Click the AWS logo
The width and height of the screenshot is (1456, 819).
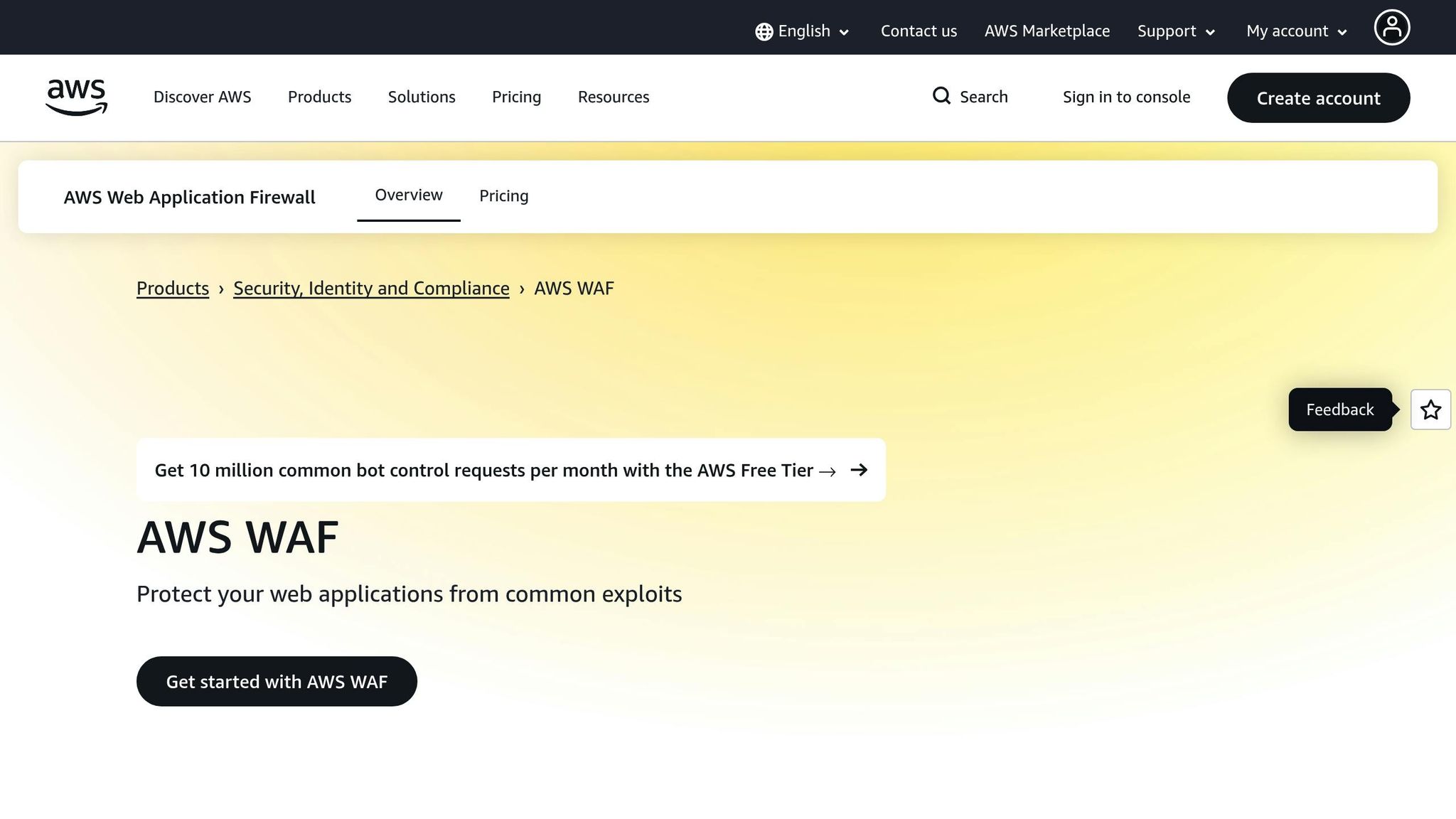[76, 97]
